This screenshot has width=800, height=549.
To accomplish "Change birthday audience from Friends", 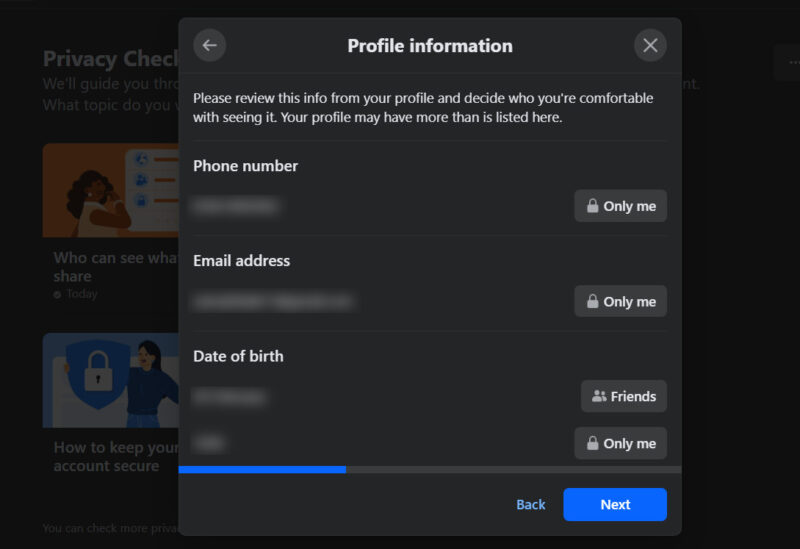I will tap(623, 396).
